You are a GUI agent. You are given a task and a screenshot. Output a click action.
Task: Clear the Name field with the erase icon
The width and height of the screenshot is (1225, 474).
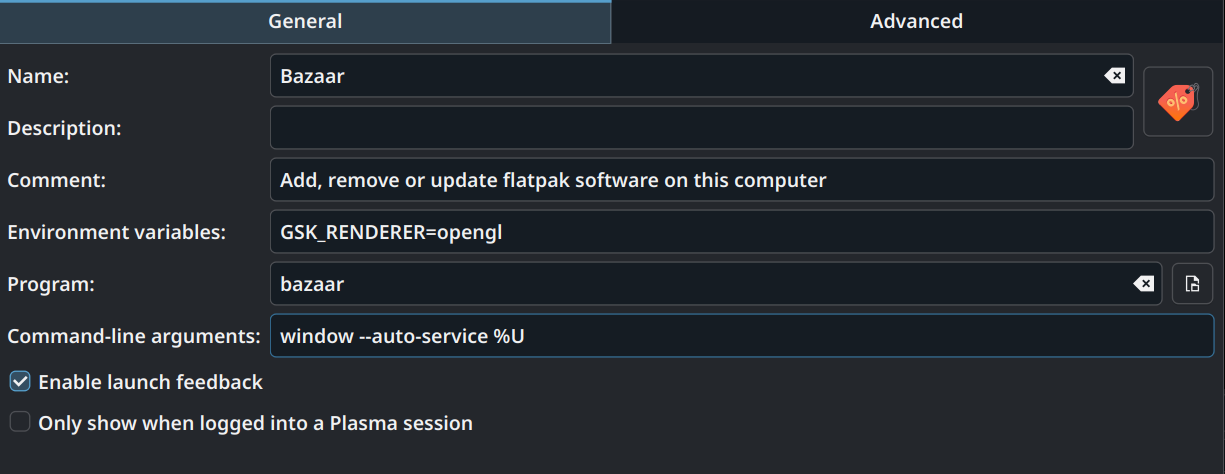(1114, 76)
